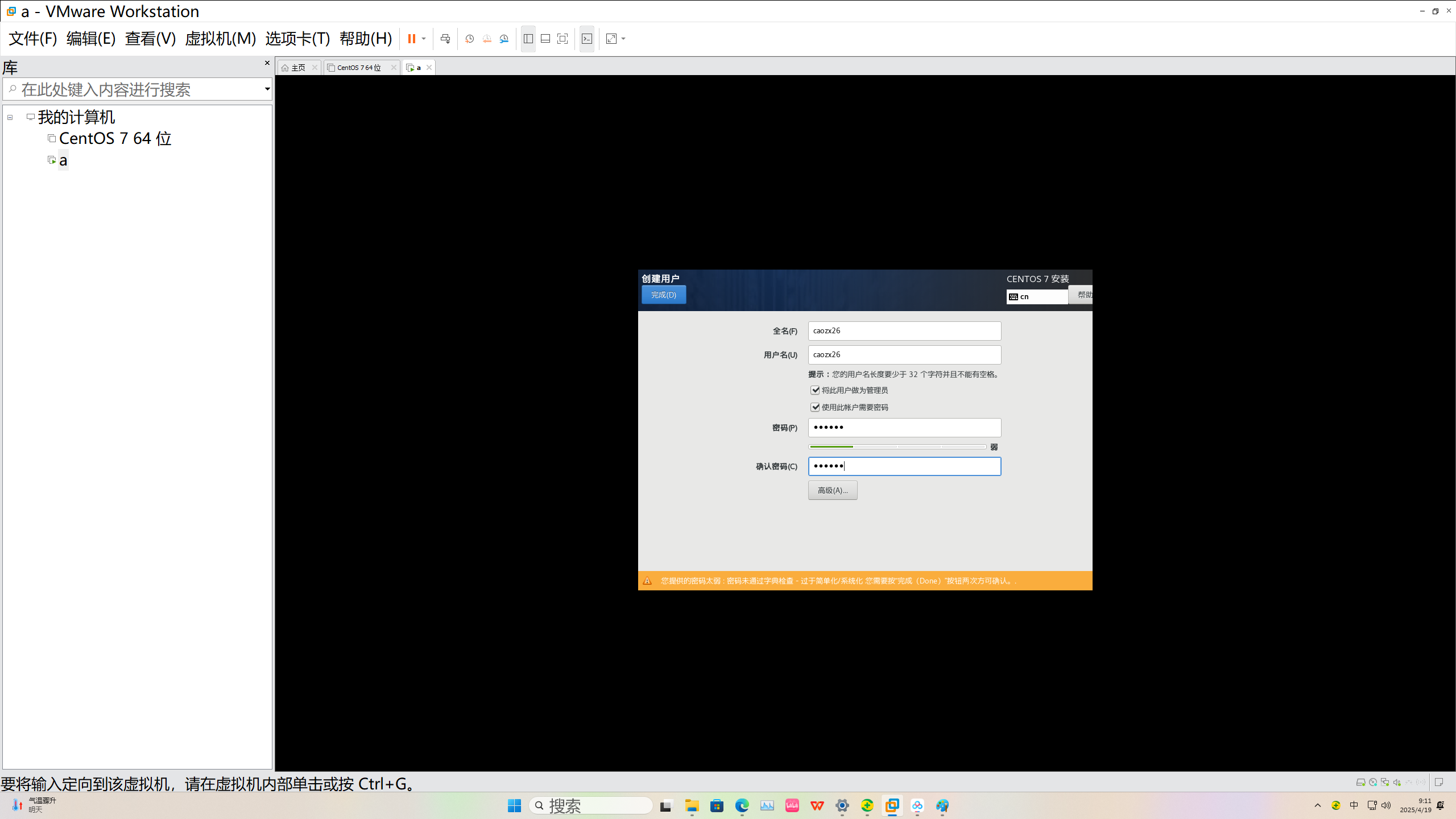Toggle console view terminal icon
The height and width of the screenshot is (819, 1456).
pos(587,39)
